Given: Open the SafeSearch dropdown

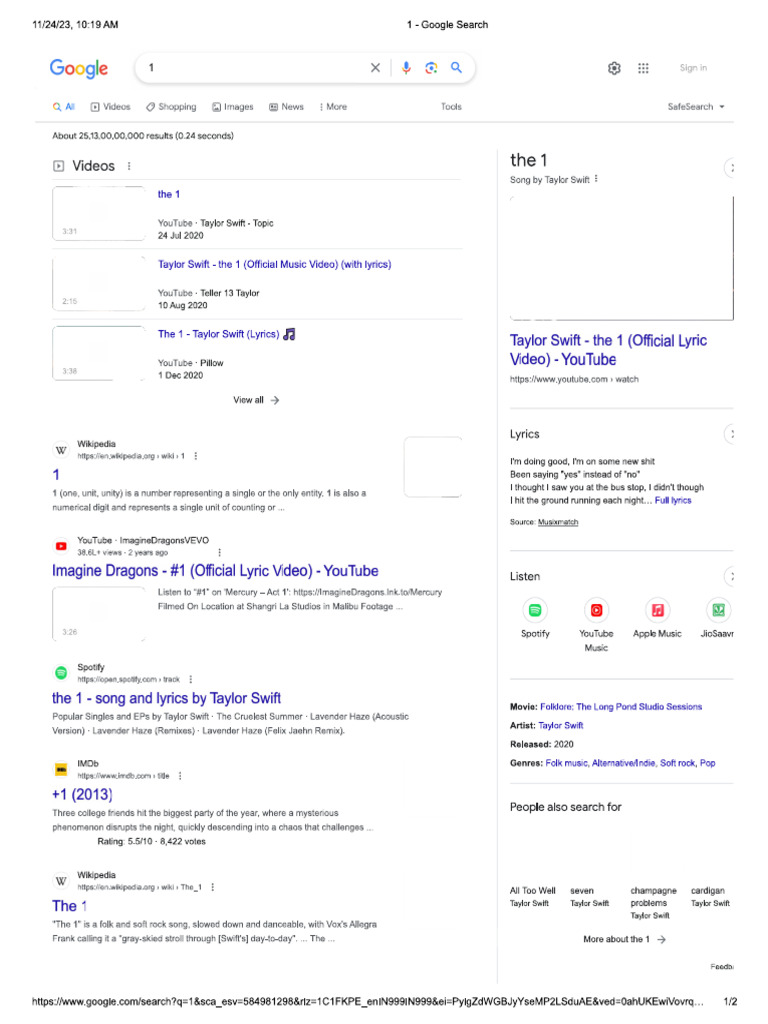Looking at the screenshot, I should [696, 106].
